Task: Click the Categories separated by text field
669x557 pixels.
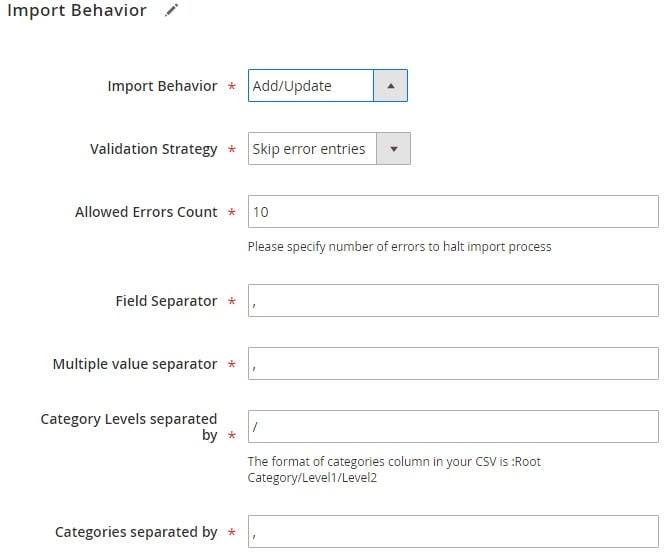Action: pyautogui.click(x=453, y=532)
